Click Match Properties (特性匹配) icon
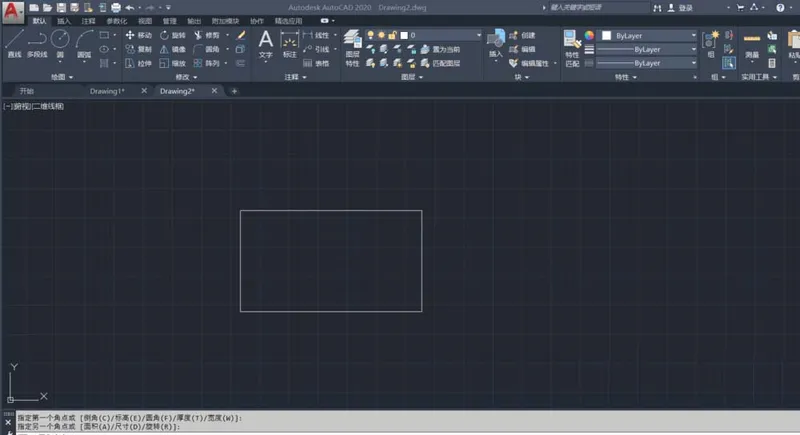The image size is (800, 435). (572, 48)
